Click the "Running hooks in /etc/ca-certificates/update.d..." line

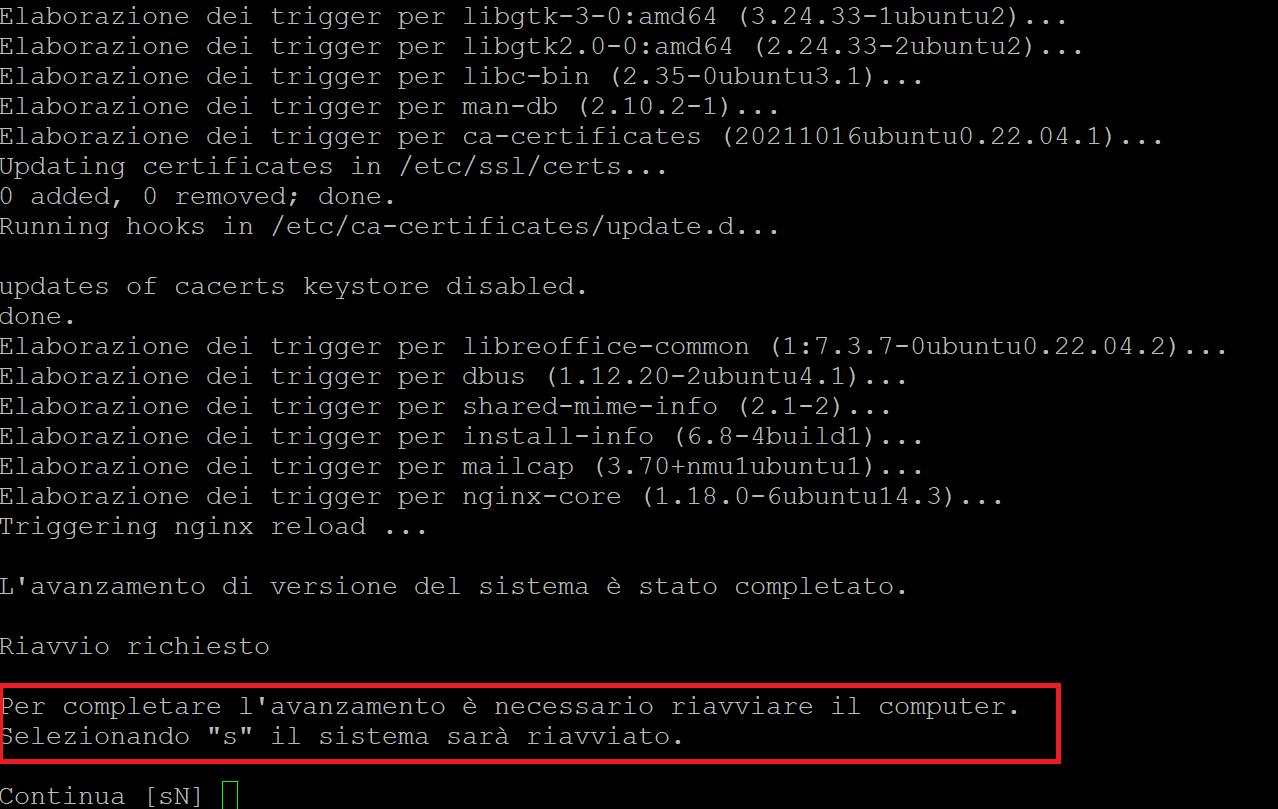coord(390,226)
